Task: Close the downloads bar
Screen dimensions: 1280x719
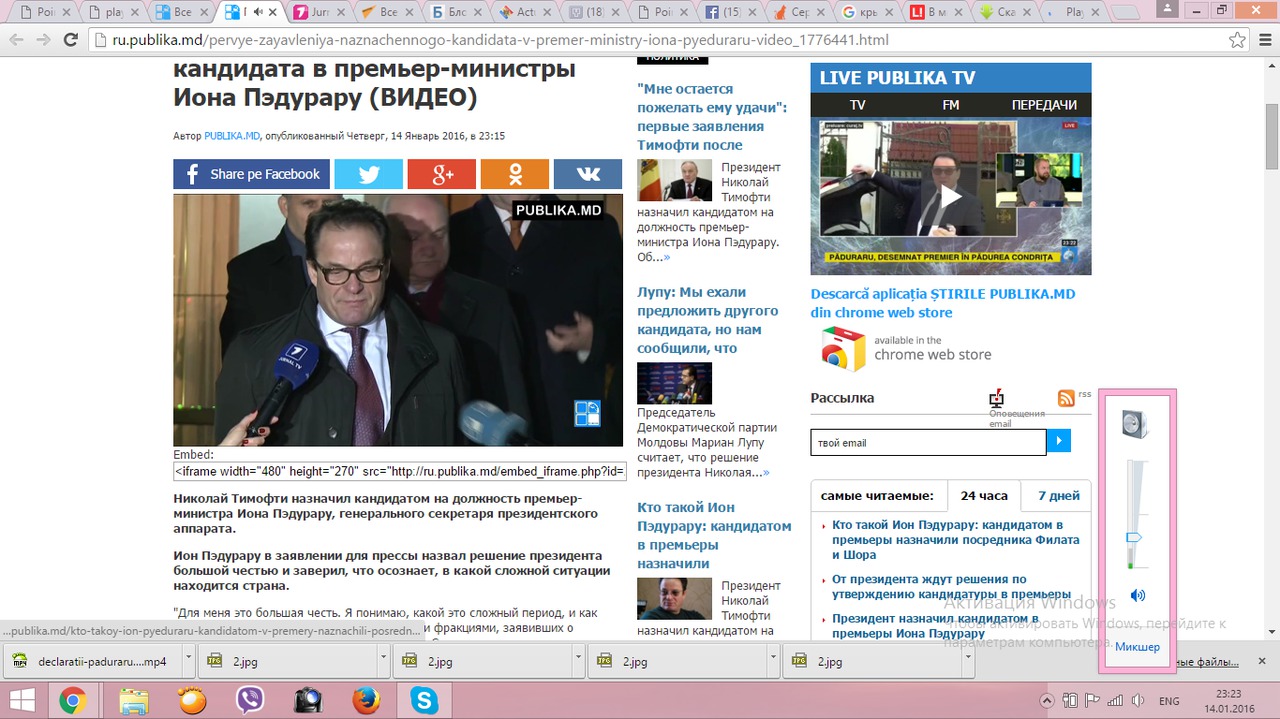Action: 1262,661
